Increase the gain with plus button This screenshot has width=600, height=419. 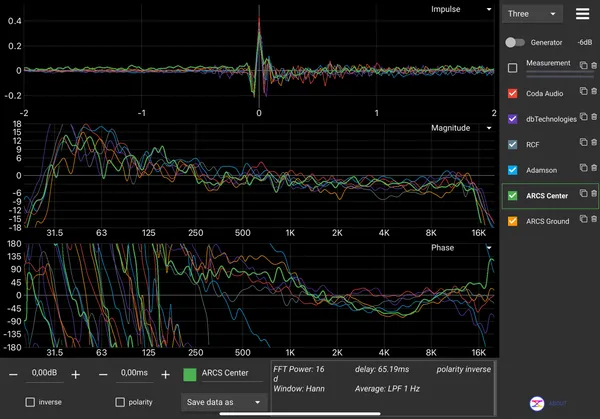(x=76, y=375)
